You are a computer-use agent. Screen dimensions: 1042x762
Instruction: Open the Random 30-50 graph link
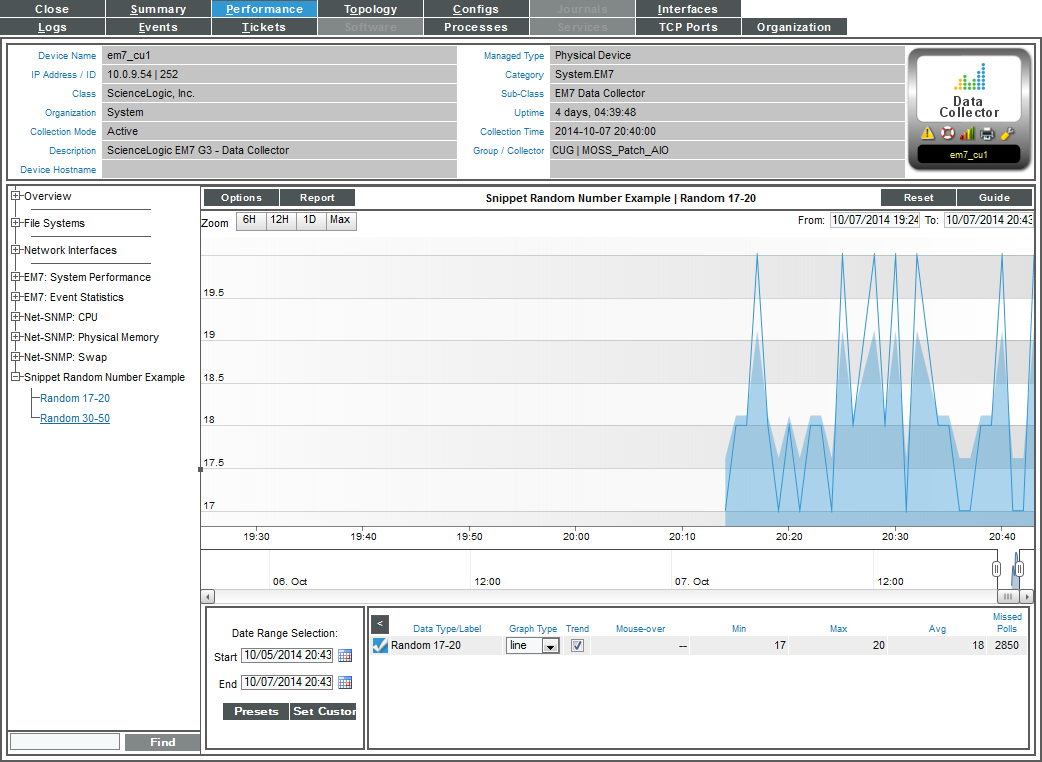75,418
